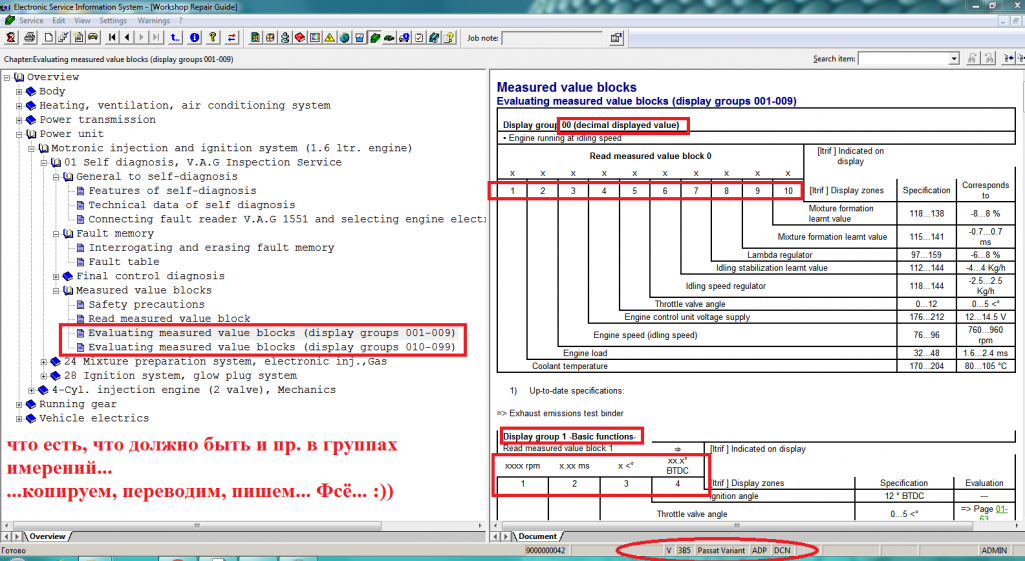Click the button beside Job note field
Viewport: 1025px width, 561px height.
pos(616,38)
